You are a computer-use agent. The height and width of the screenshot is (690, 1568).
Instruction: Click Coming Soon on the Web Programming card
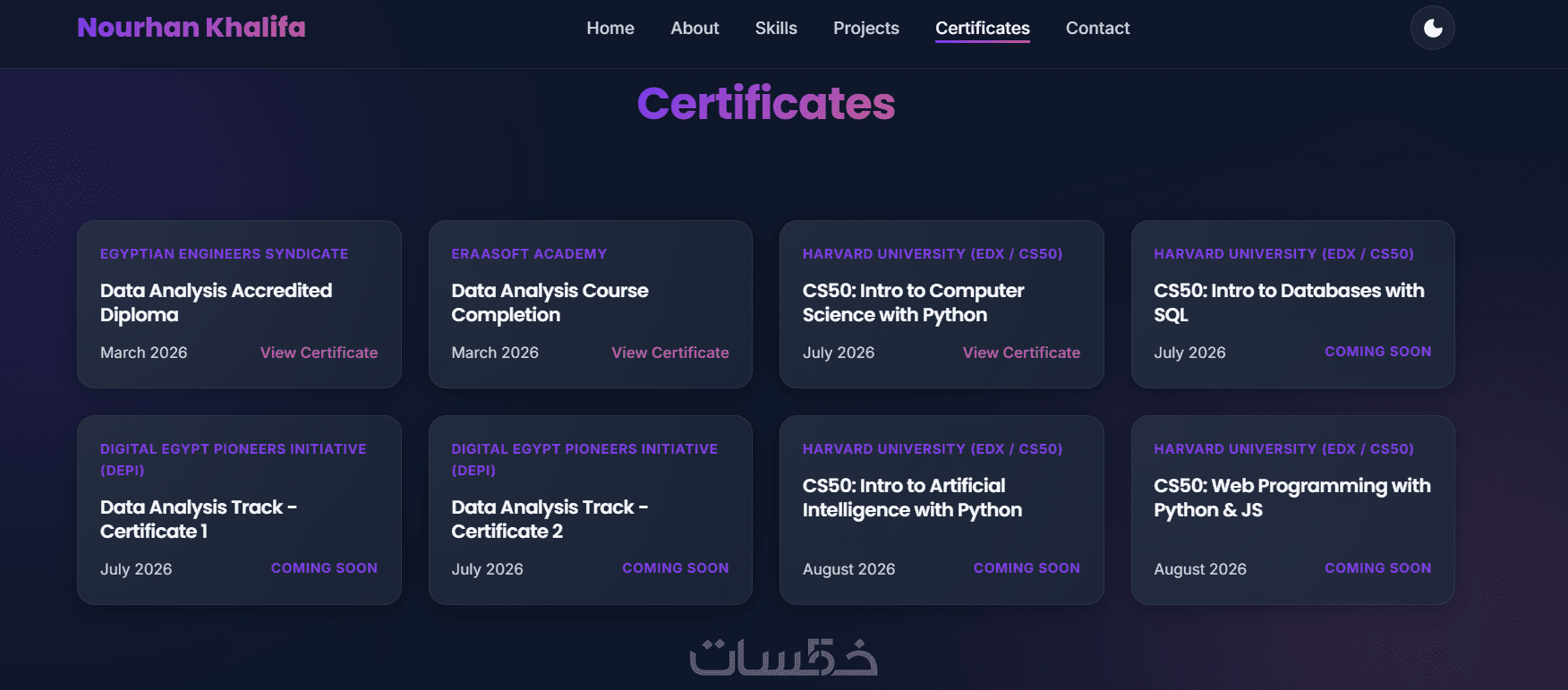tap(1377, 568)
